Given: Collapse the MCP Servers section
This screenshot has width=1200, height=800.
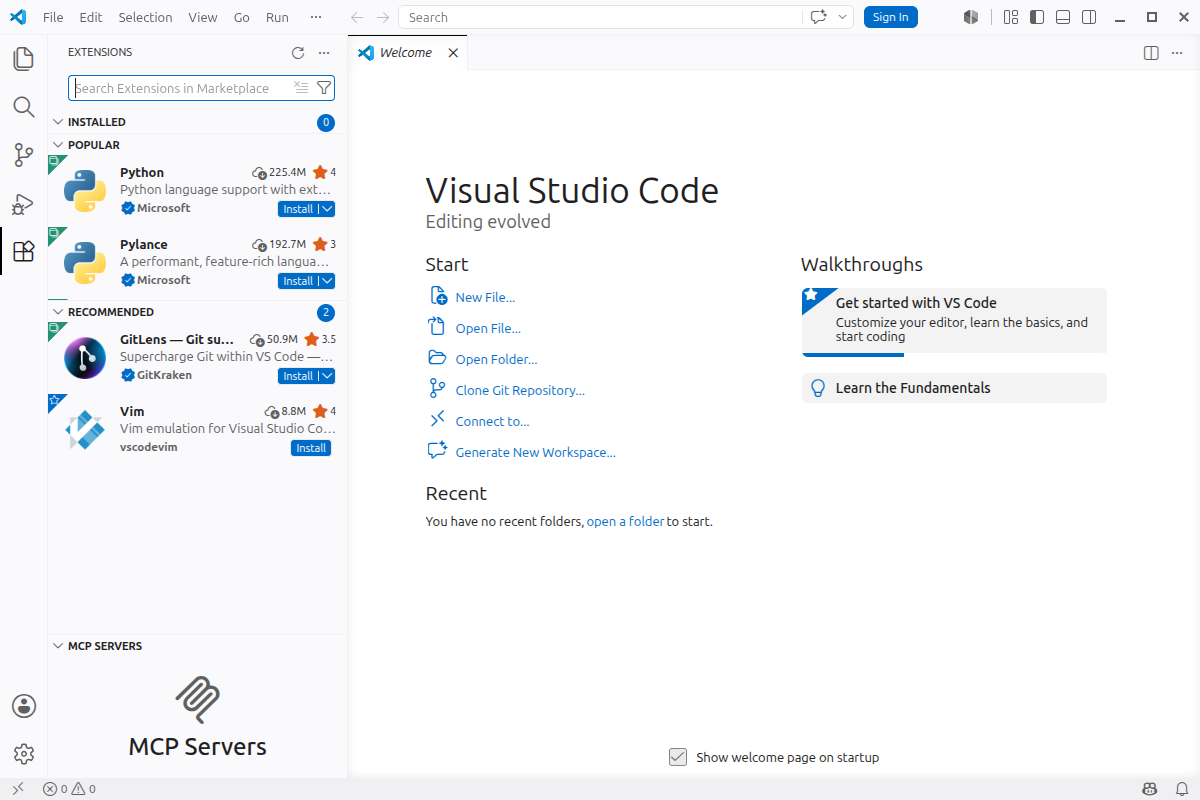Looking at the screenshot, I should [x=57, y=646].
